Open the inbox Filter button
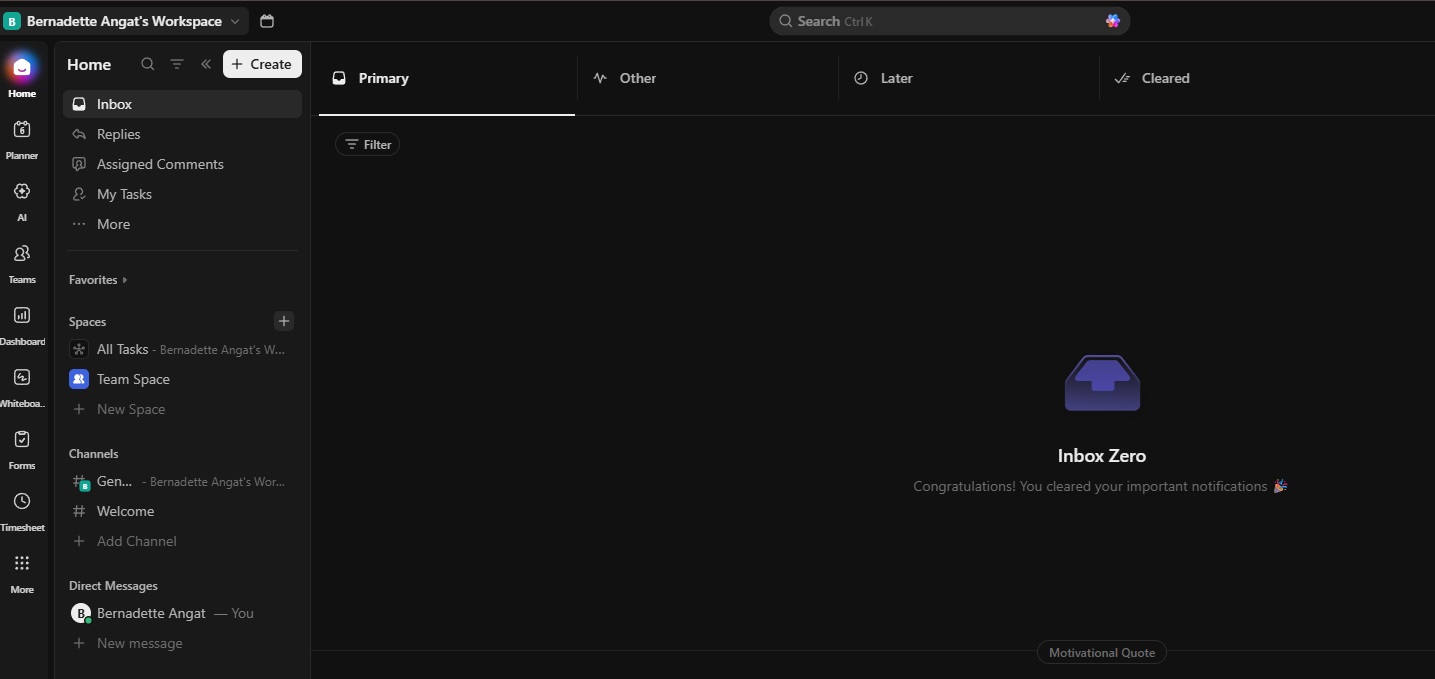1435x679 pixels. (368, 145)
